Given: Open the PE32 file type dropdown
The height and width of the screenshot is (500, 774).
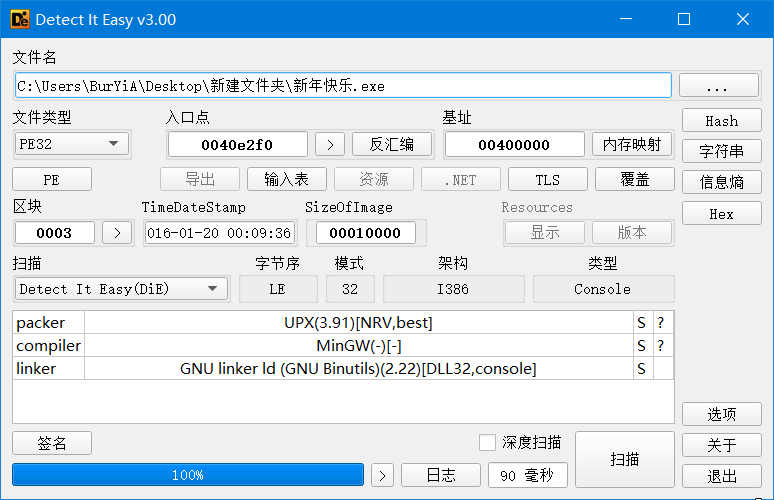Looking at the screenshot, I should pos(72,144).
